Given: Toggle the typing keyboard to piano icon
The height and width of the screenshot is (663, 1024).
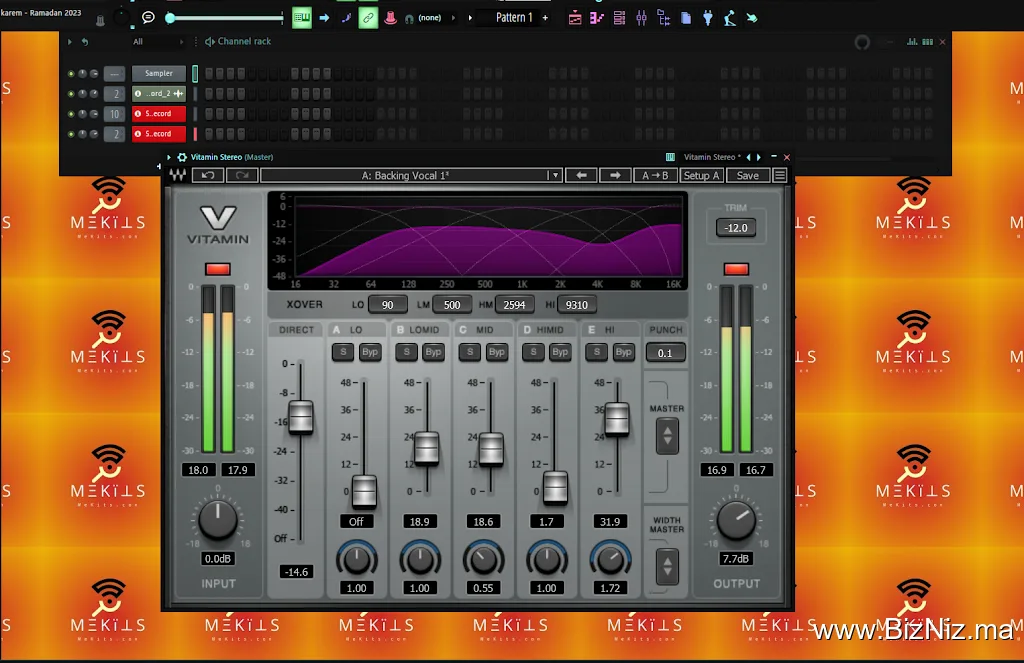Looking at the screenshot, I should point(301,18).
